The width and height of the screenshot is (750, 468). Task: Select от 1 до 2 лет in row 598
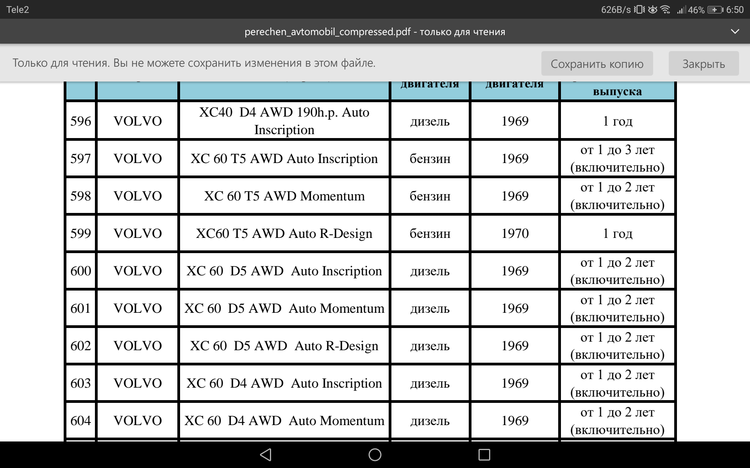(617, 196)
